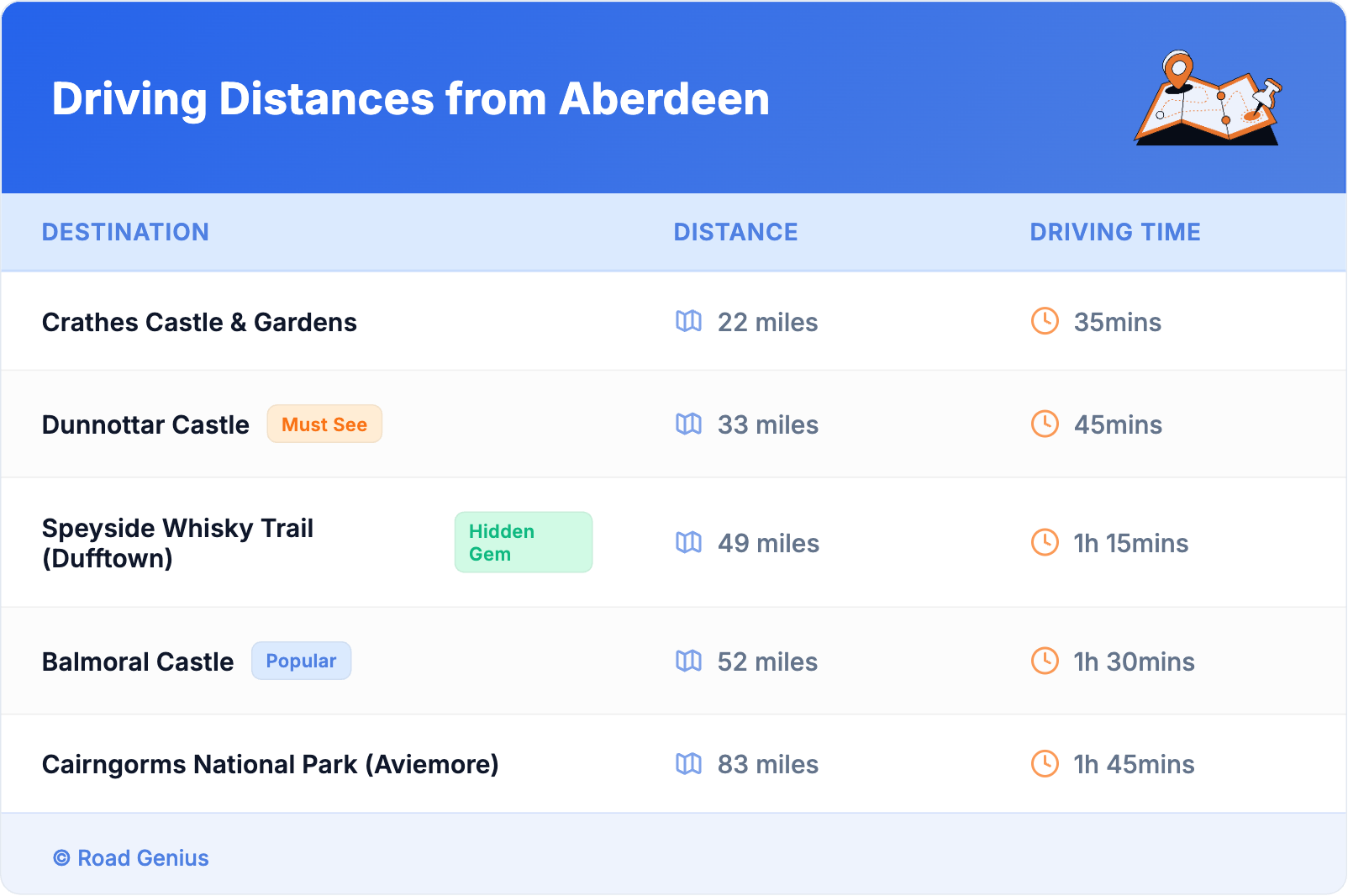Select the Crathes Castle & Gardens destination
The width and height of the screenshot is (1348, 896).
coord(199,322)
